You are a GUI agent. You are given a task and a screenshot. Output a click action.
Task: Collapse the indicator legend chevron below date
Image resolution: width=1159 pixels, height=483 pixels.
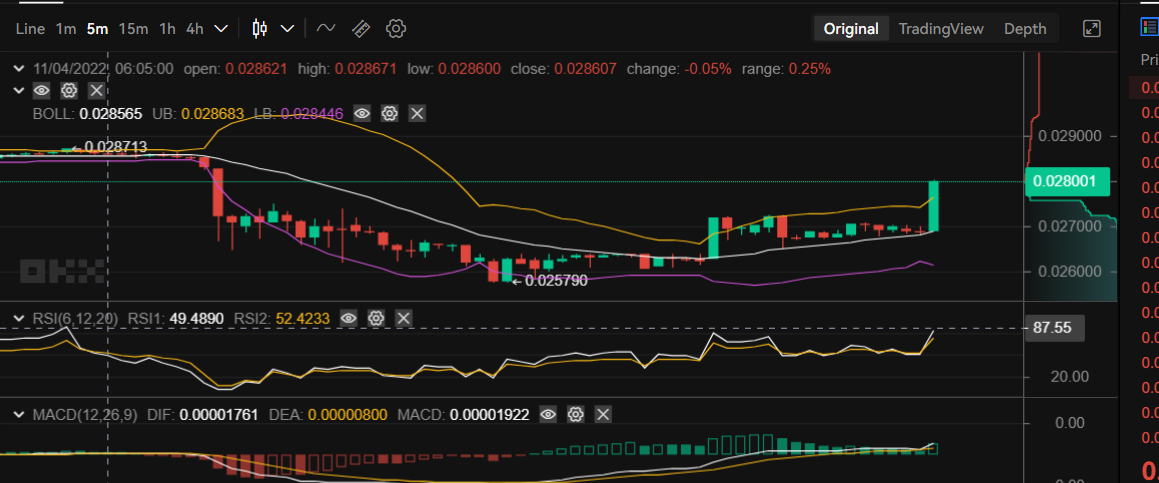click(18, 91)
